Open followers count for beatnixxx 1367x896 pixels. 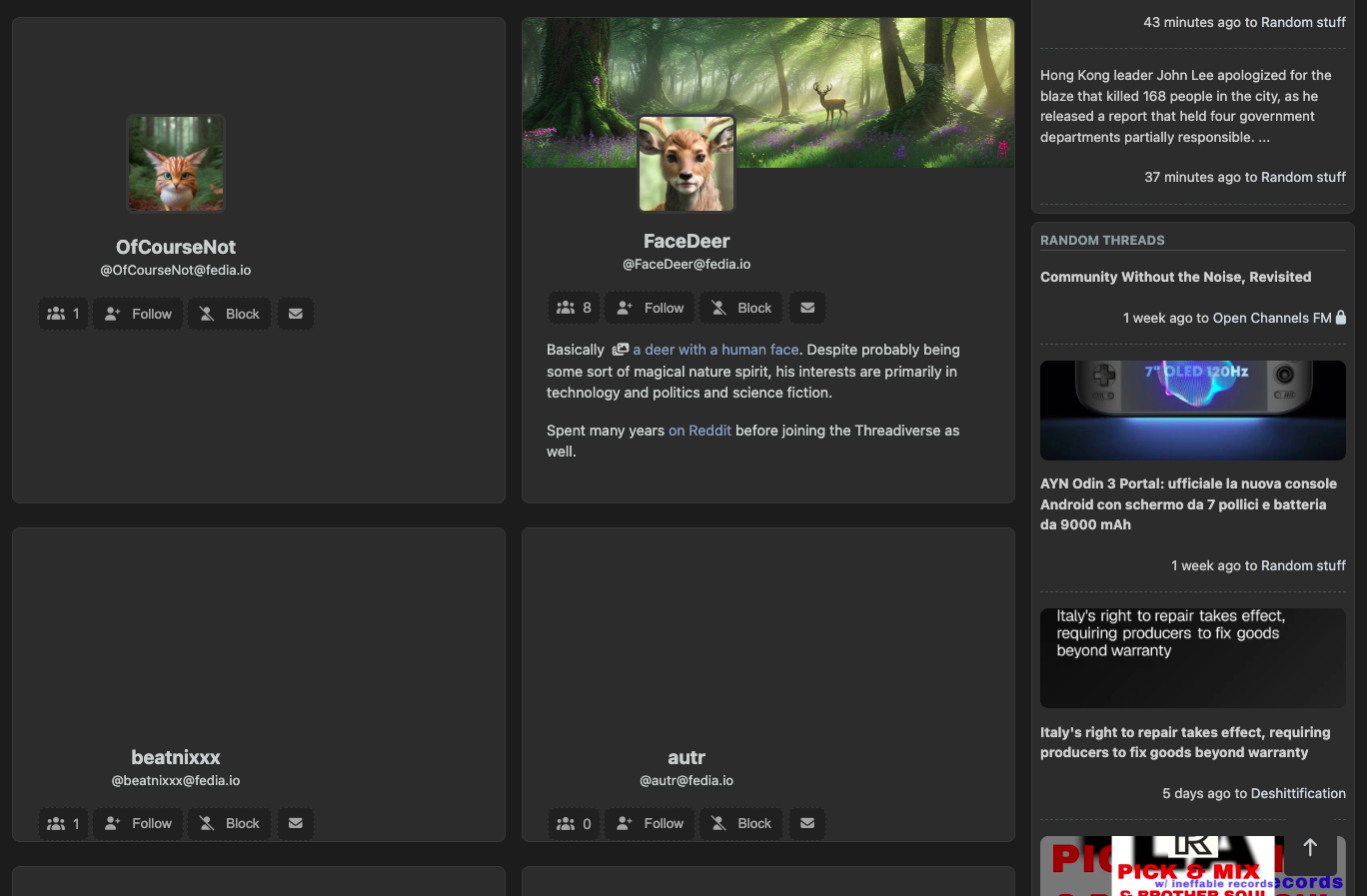64,823
